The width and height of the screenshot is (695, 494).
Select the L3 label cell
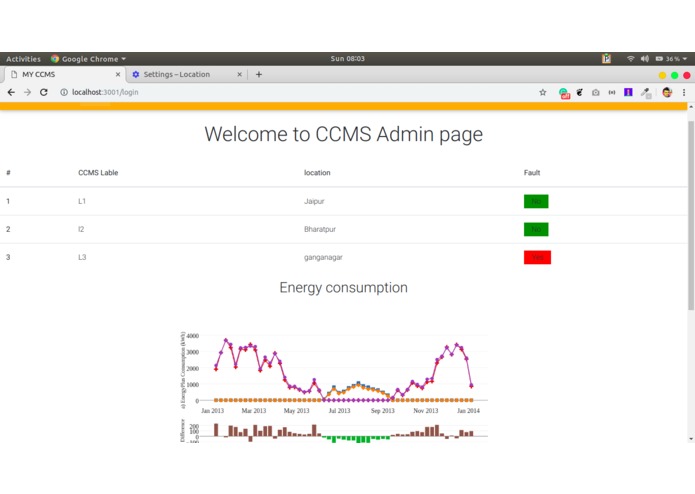pyautogui.click(x=82, y=257)
